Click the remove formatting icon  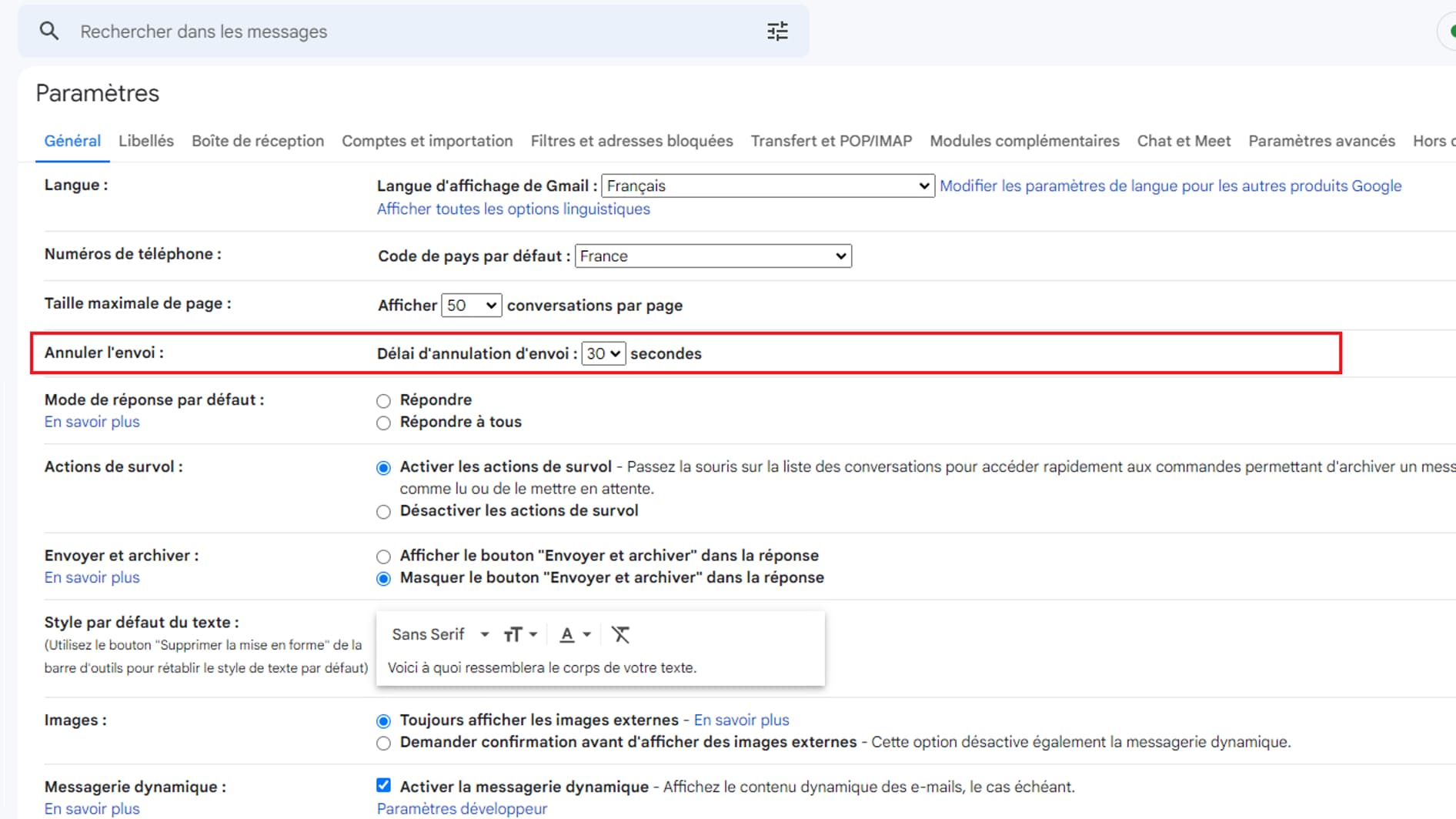(x=620, y=635)
